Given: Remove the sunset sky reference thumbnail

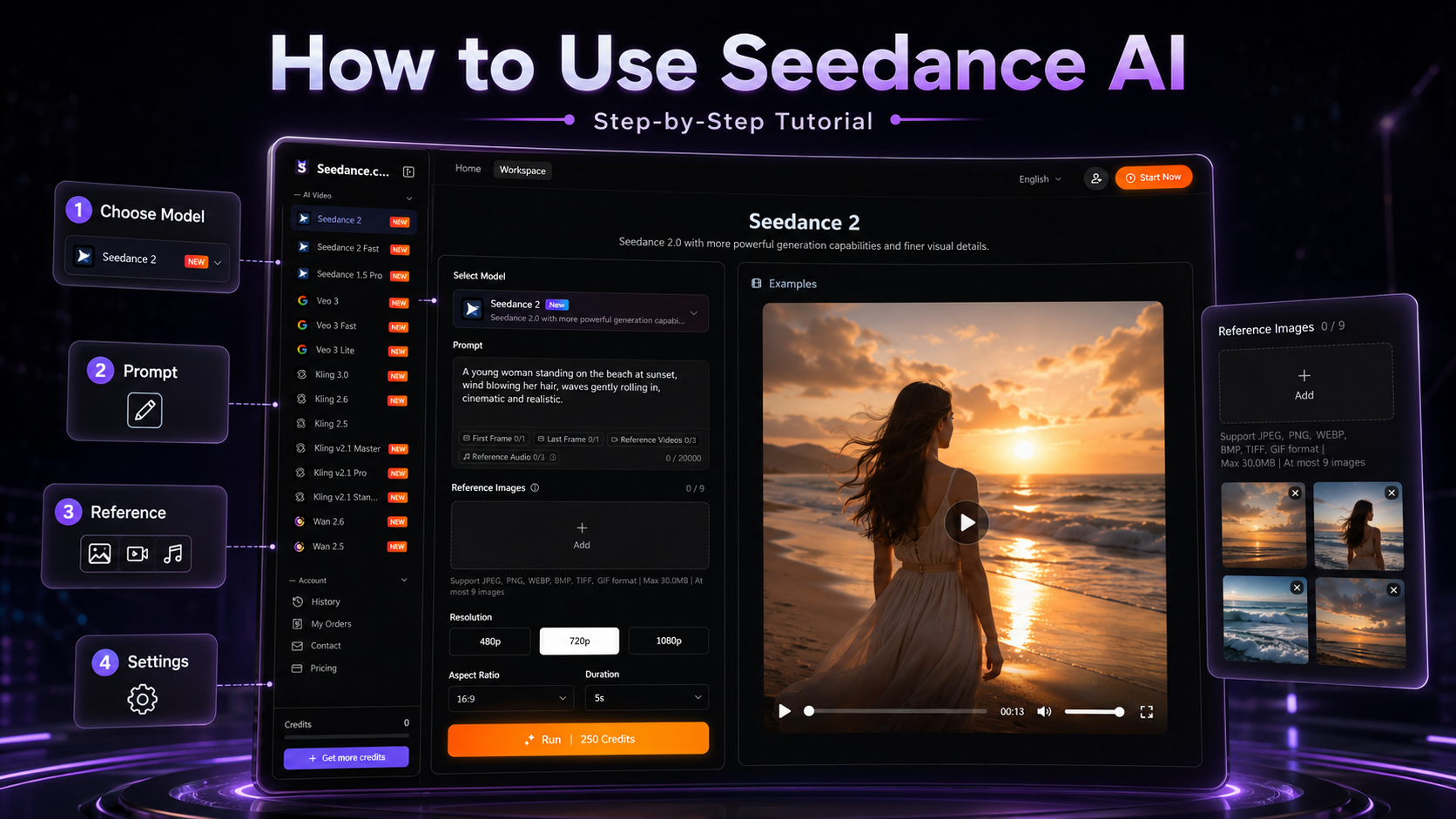Looking at the screenshot, I should click(1295, 493).
